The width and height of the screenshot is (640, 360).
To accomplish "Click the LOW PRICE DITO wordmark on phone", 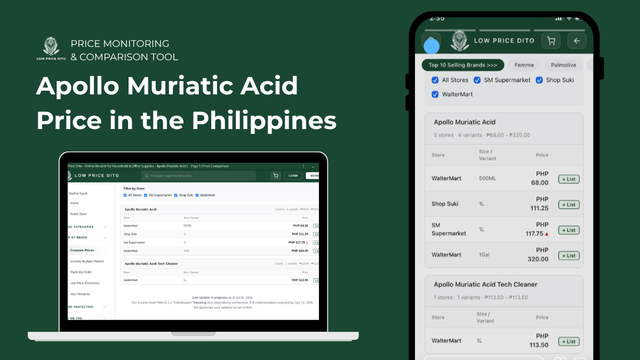I will 504,41.
